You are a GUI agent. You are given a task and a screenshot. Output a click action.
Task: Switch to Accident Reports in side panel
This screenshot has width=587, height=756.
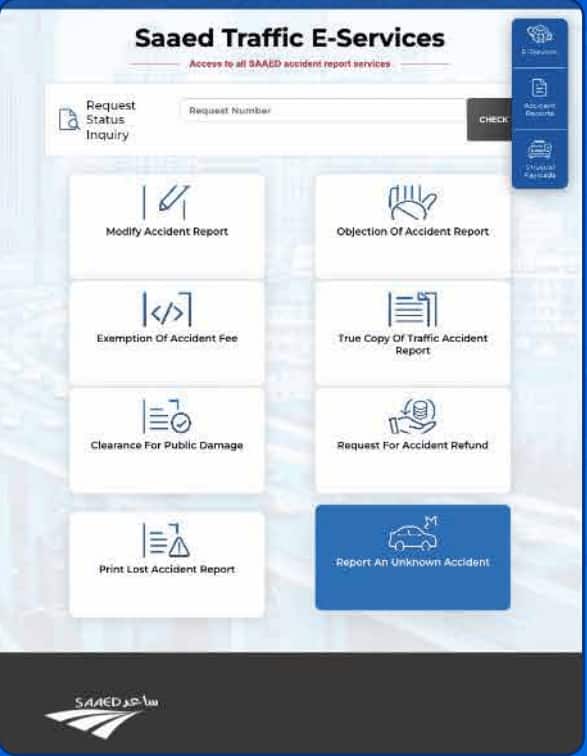pos(539,98)
